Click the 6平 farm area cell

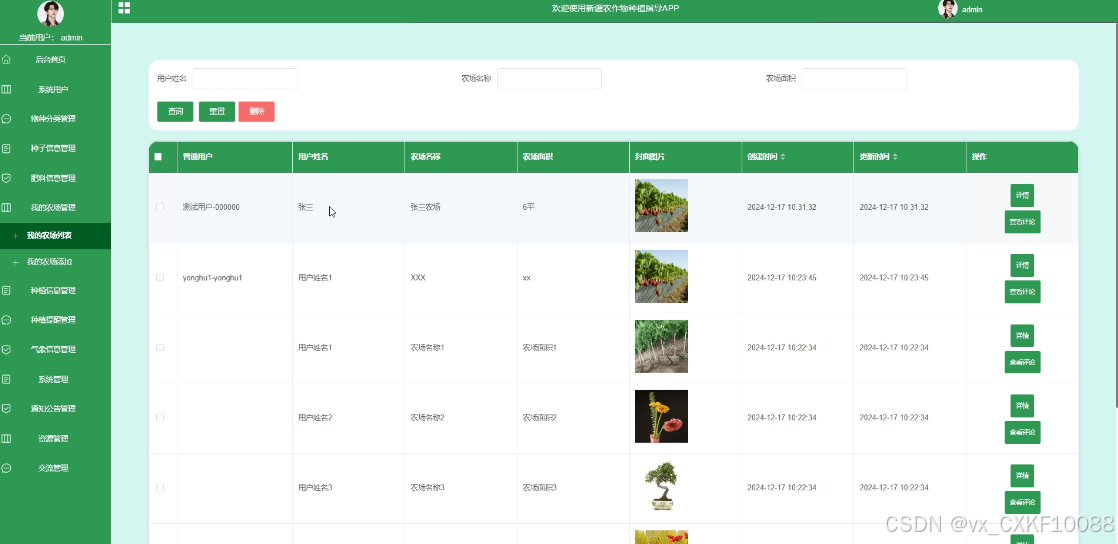coord(528,207)
